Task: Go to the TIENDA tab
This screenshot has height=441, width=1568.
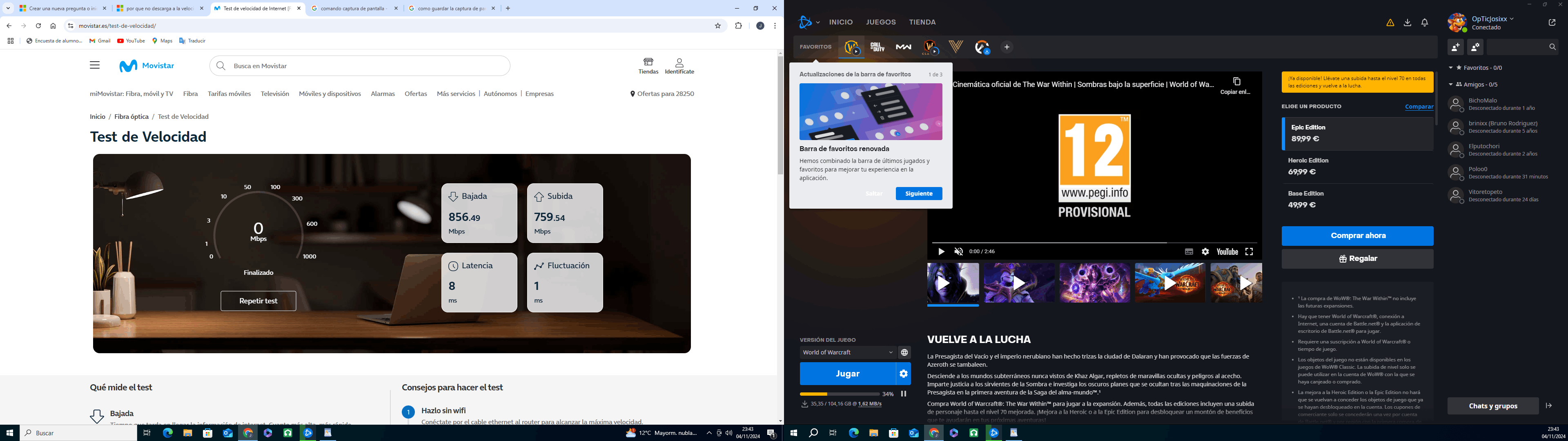Action: point(922,22)
